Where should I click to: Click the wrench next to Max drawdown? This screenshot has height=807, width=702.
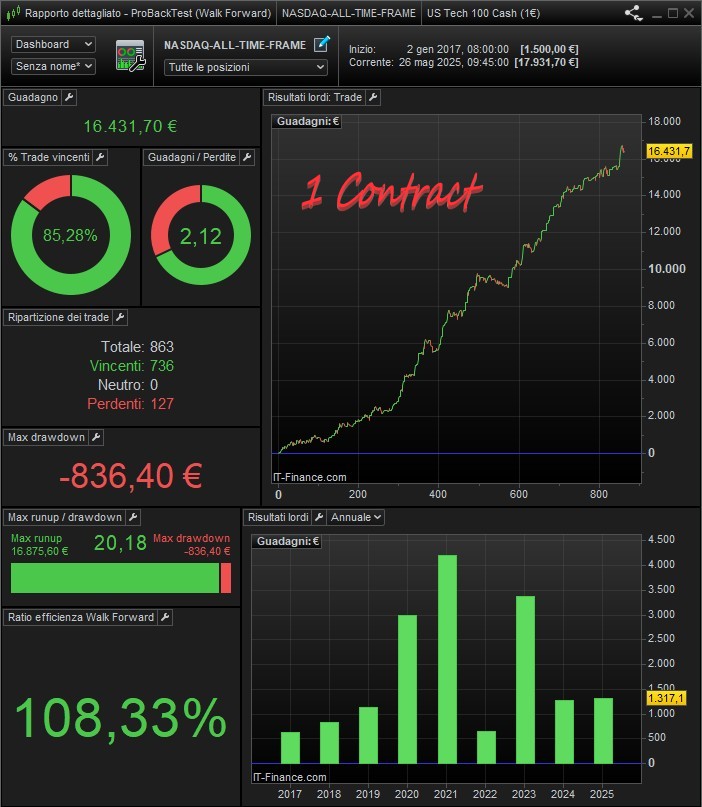tap(96, 437)
